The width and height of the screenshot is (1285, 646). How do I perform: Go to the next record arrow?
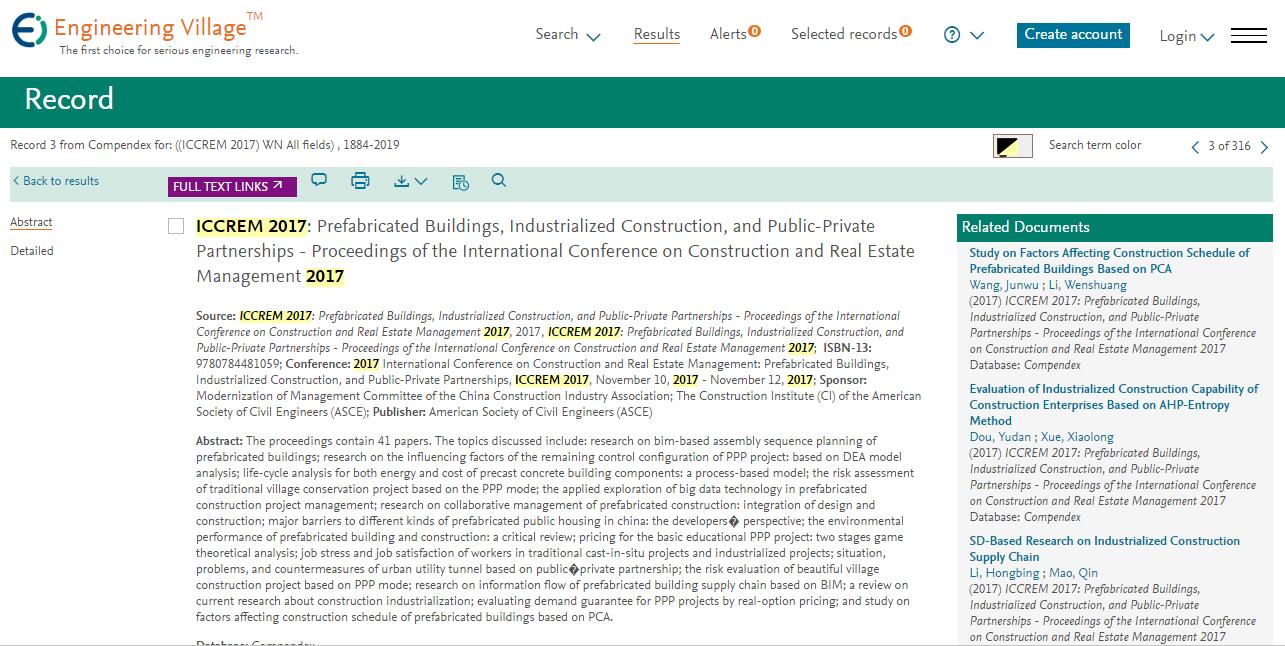click(x=1264, y=147)
